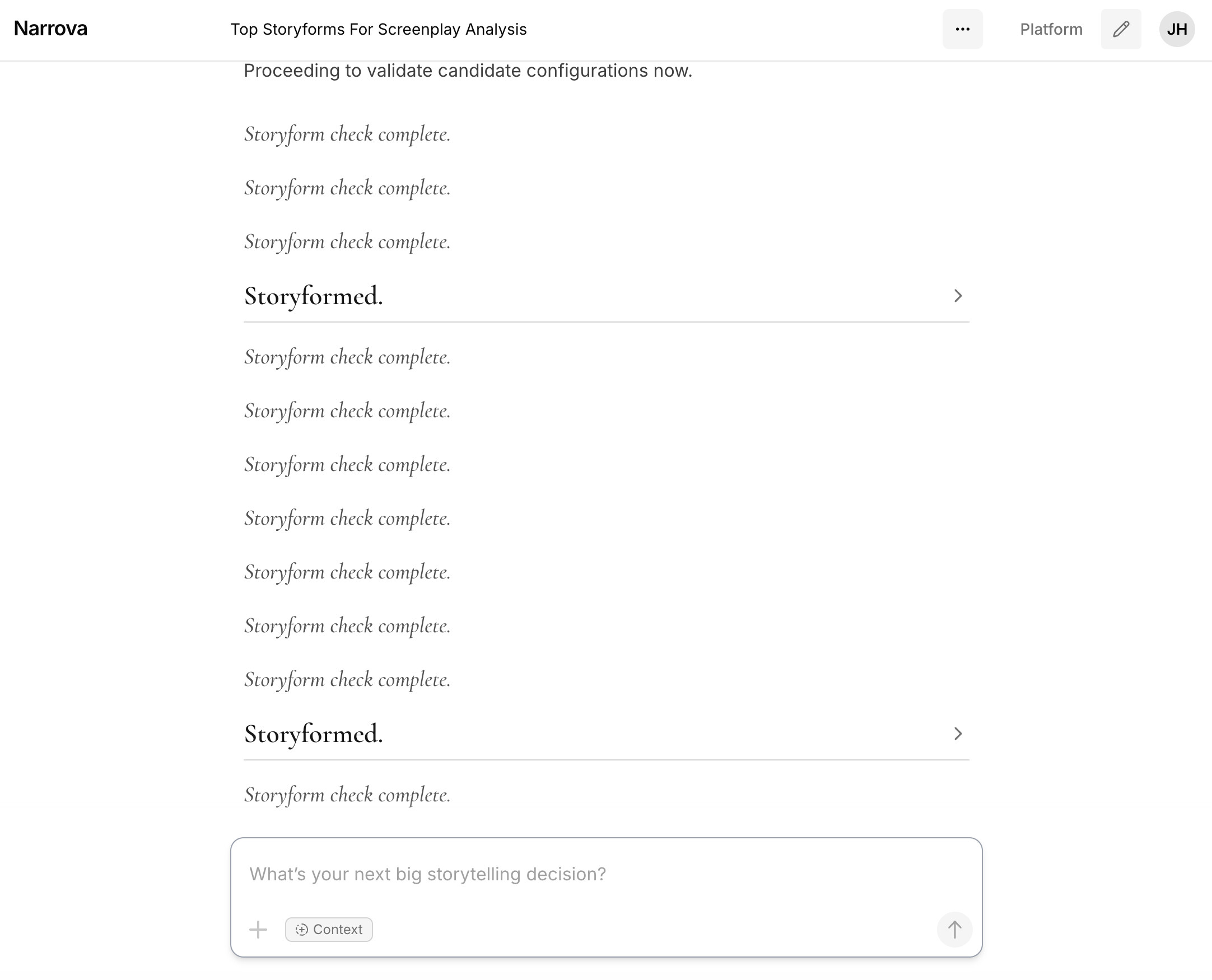The image size is (1212, 980).
Task: Click the small icon inside the Context chip
Action: pyautogui.click(x=301, y=929)
